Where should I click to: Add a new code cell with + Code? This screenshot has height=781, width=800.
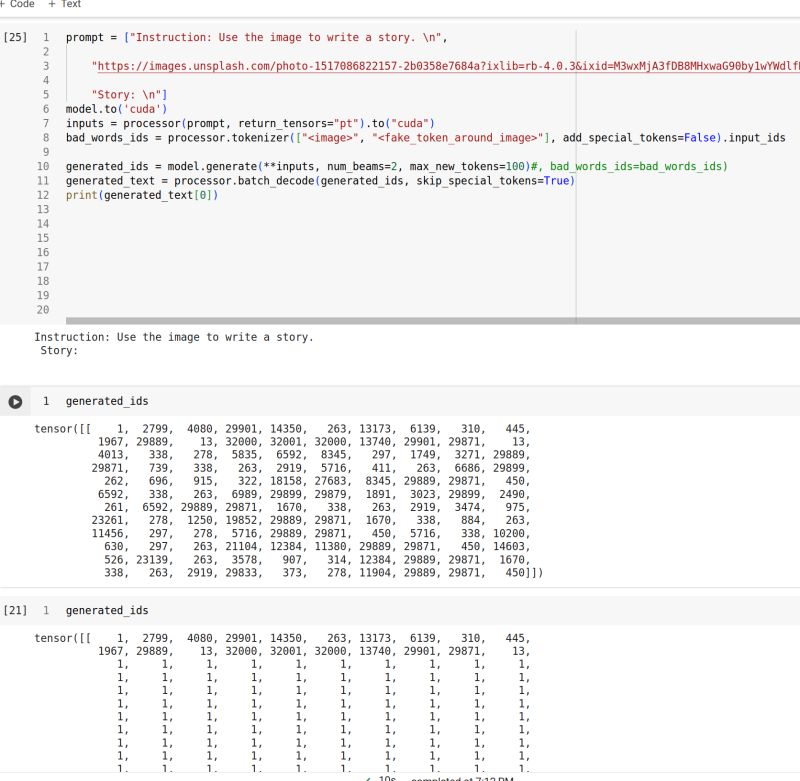pos(17,5)
